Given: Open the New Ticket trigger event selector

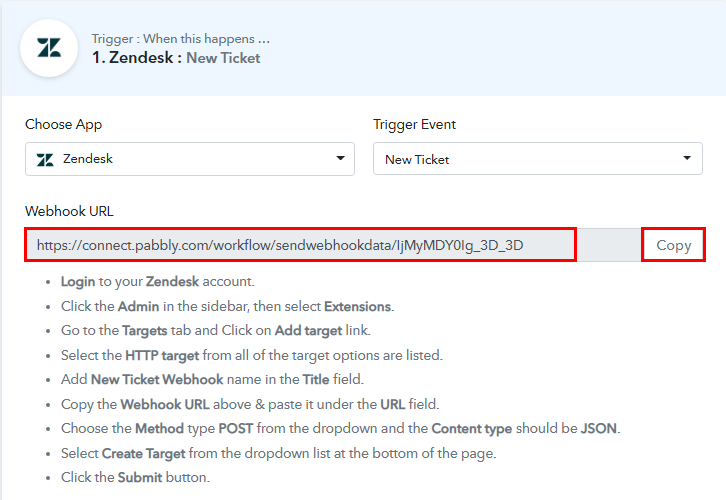Looking at the screenshot, I should [538, 159].
